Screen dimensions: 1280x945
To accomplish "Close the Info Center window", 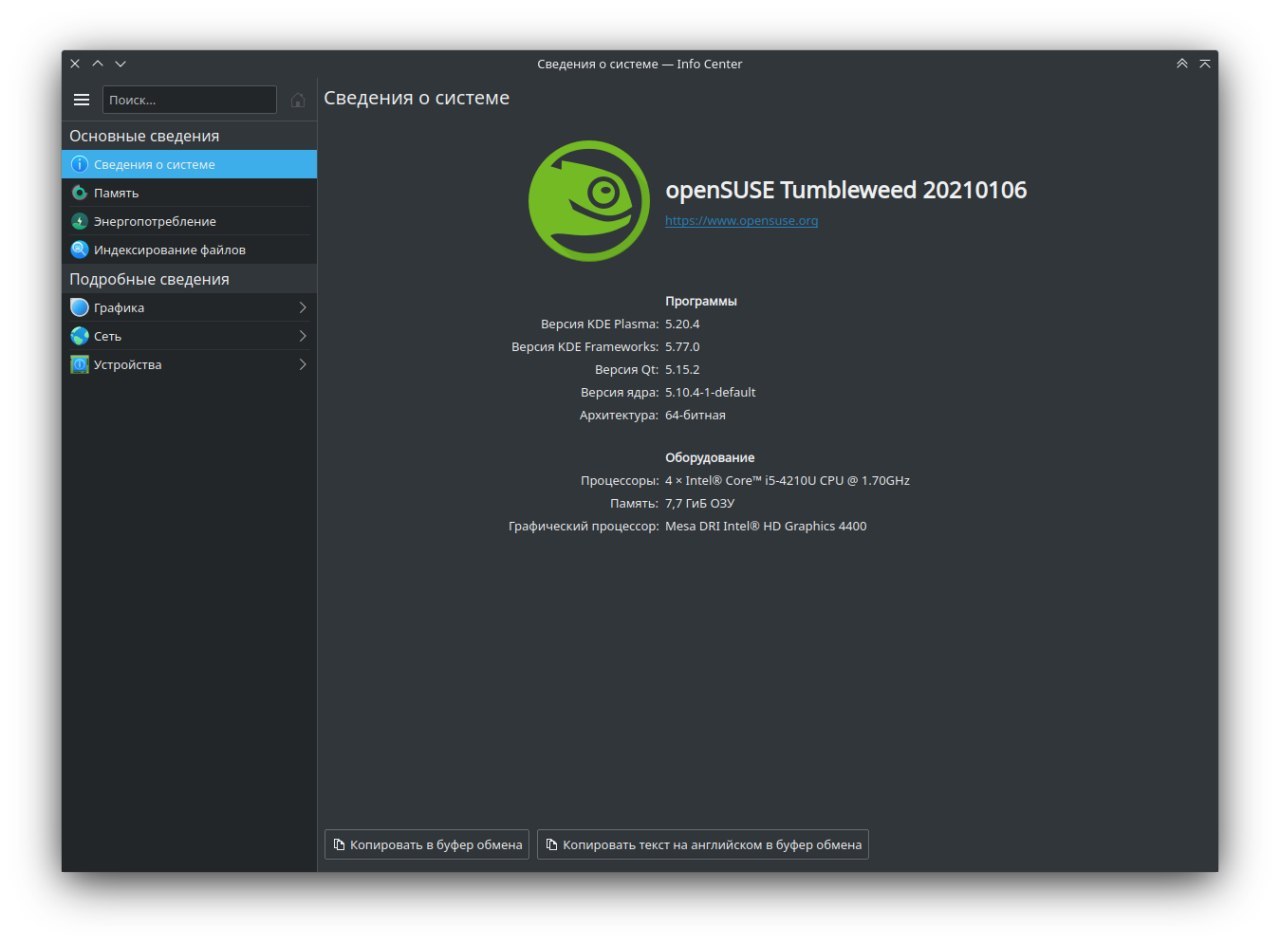I will tap(75, 64).
